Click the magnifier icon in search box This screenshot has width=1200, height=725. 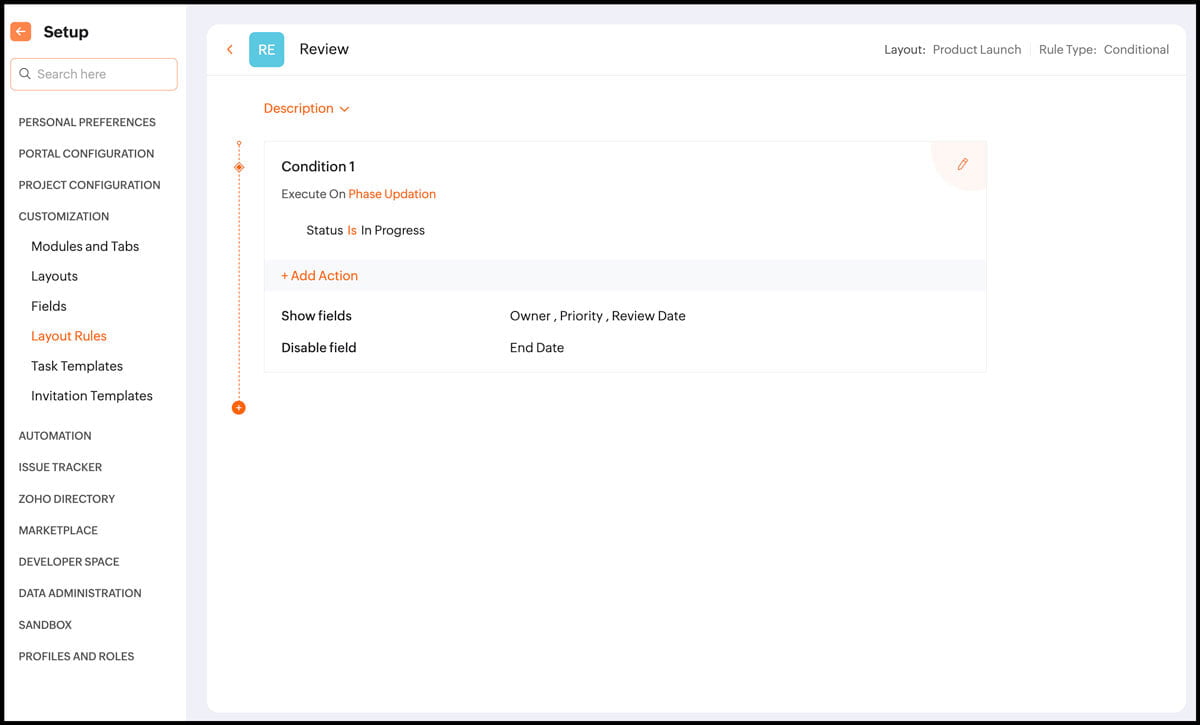click(26, 74)
